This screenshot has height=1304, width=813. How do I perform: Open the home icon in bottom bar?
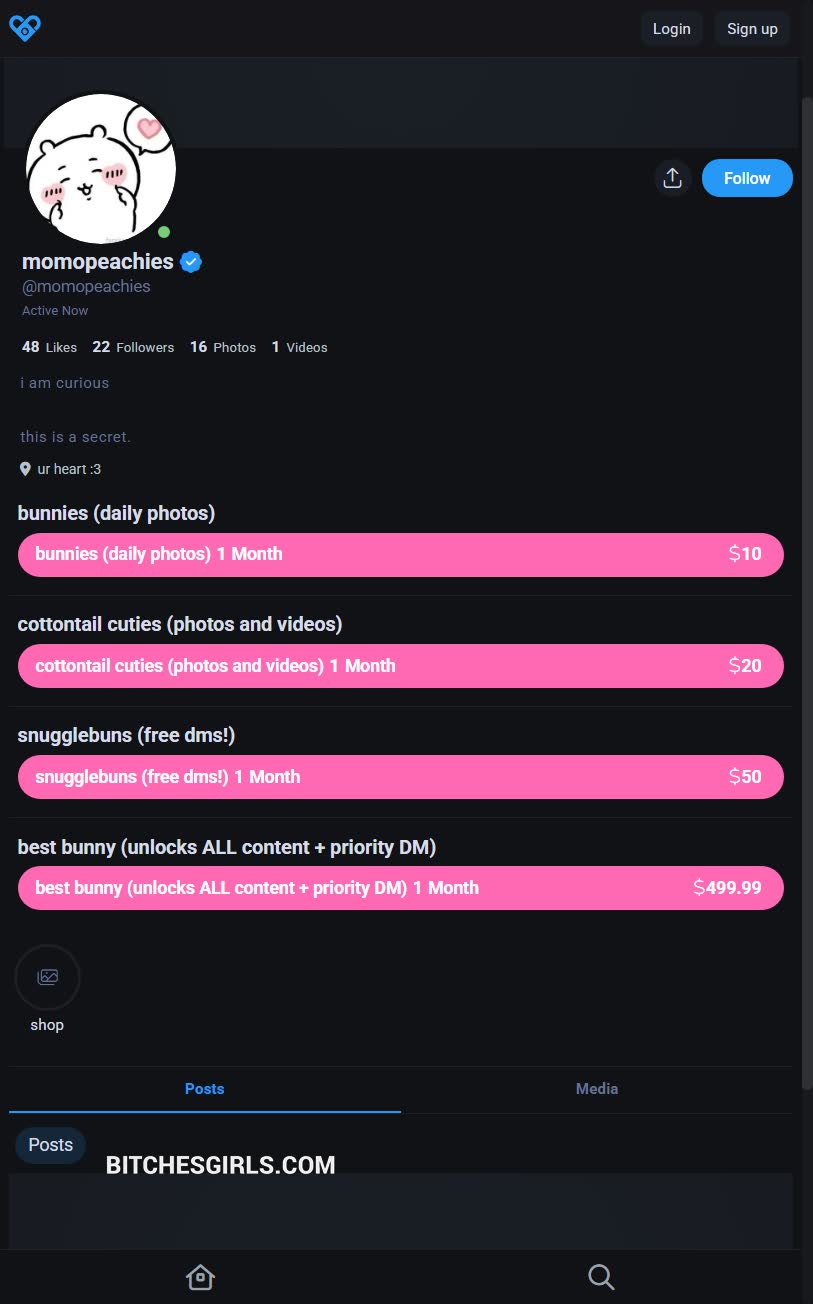[x=200, y=1277]
